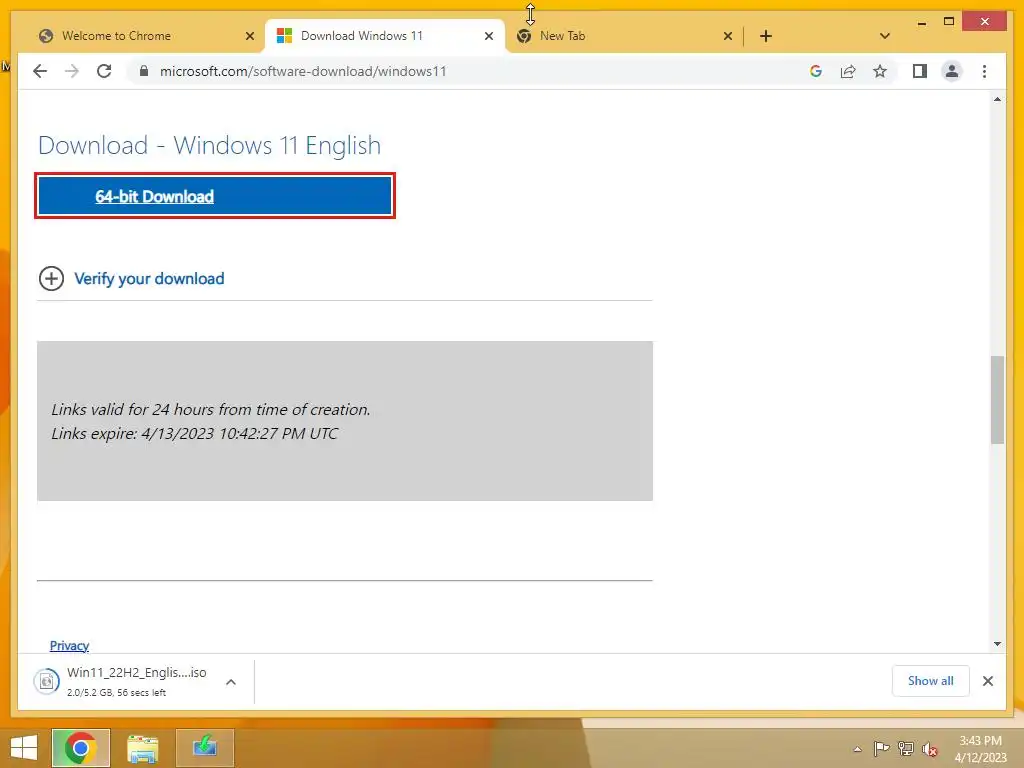
Task: Click the Verify your download link
Action: [149, 279]
